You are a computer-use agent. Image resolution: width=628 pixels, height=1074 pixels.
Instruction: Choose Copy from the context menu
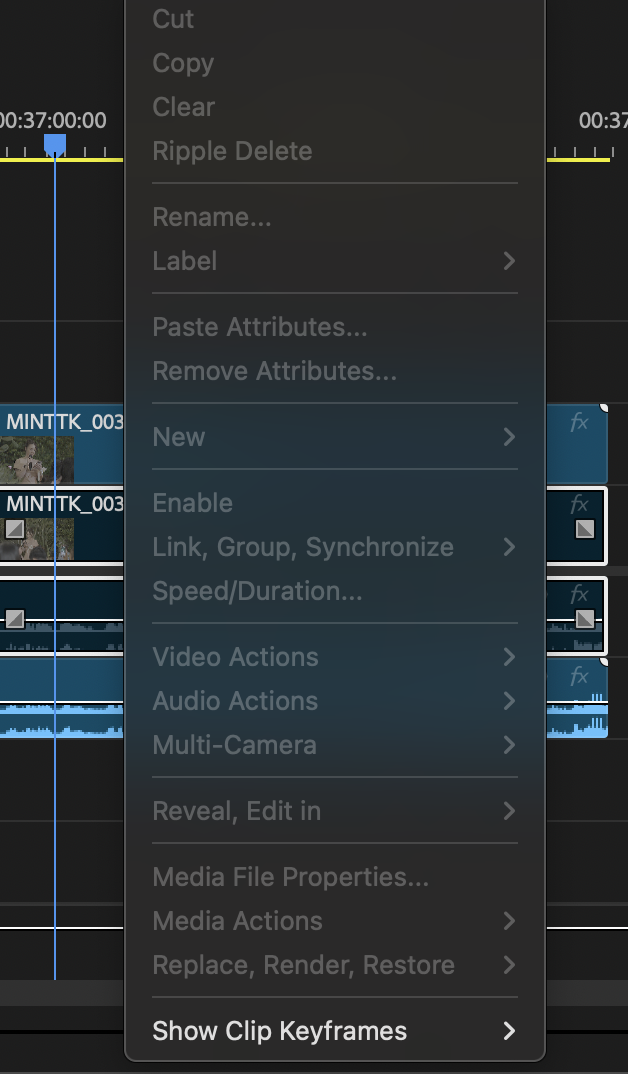(x=182, y=63)
